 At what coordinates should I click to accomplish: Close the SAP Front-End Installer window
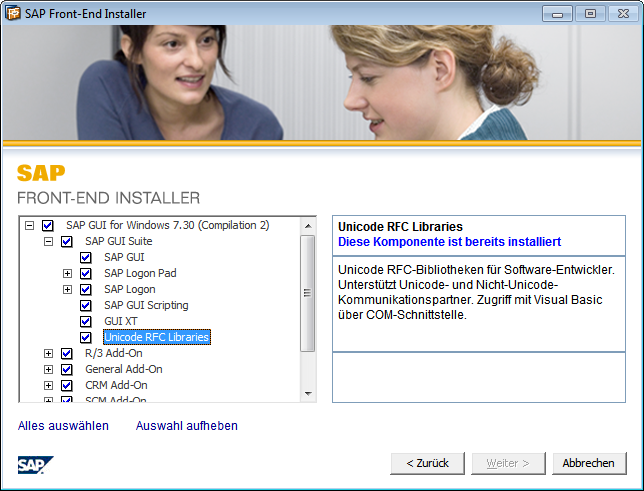point(623,14)
